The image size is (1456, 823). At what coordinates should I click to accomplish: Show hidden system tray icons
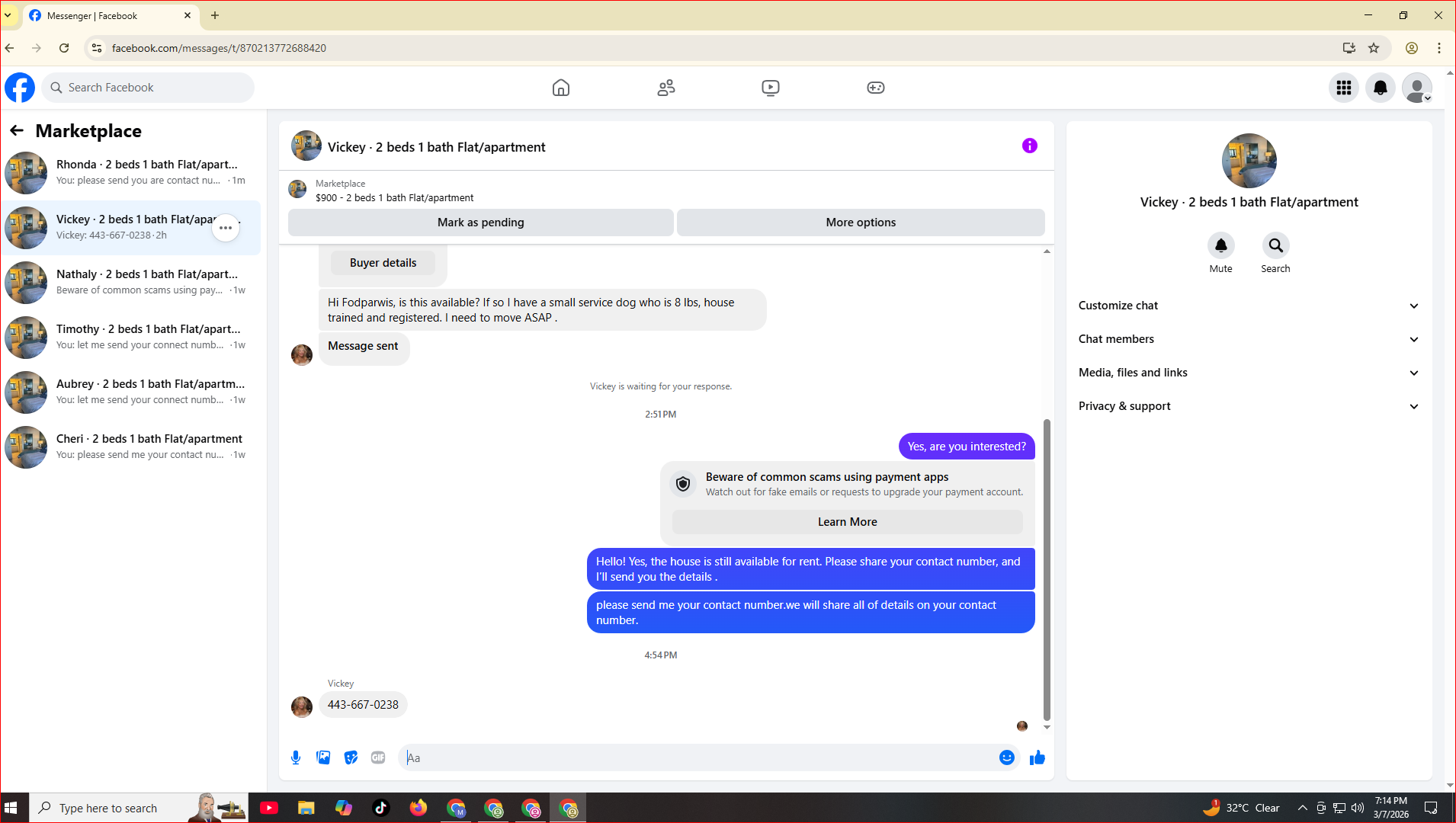click(1302, 808)
